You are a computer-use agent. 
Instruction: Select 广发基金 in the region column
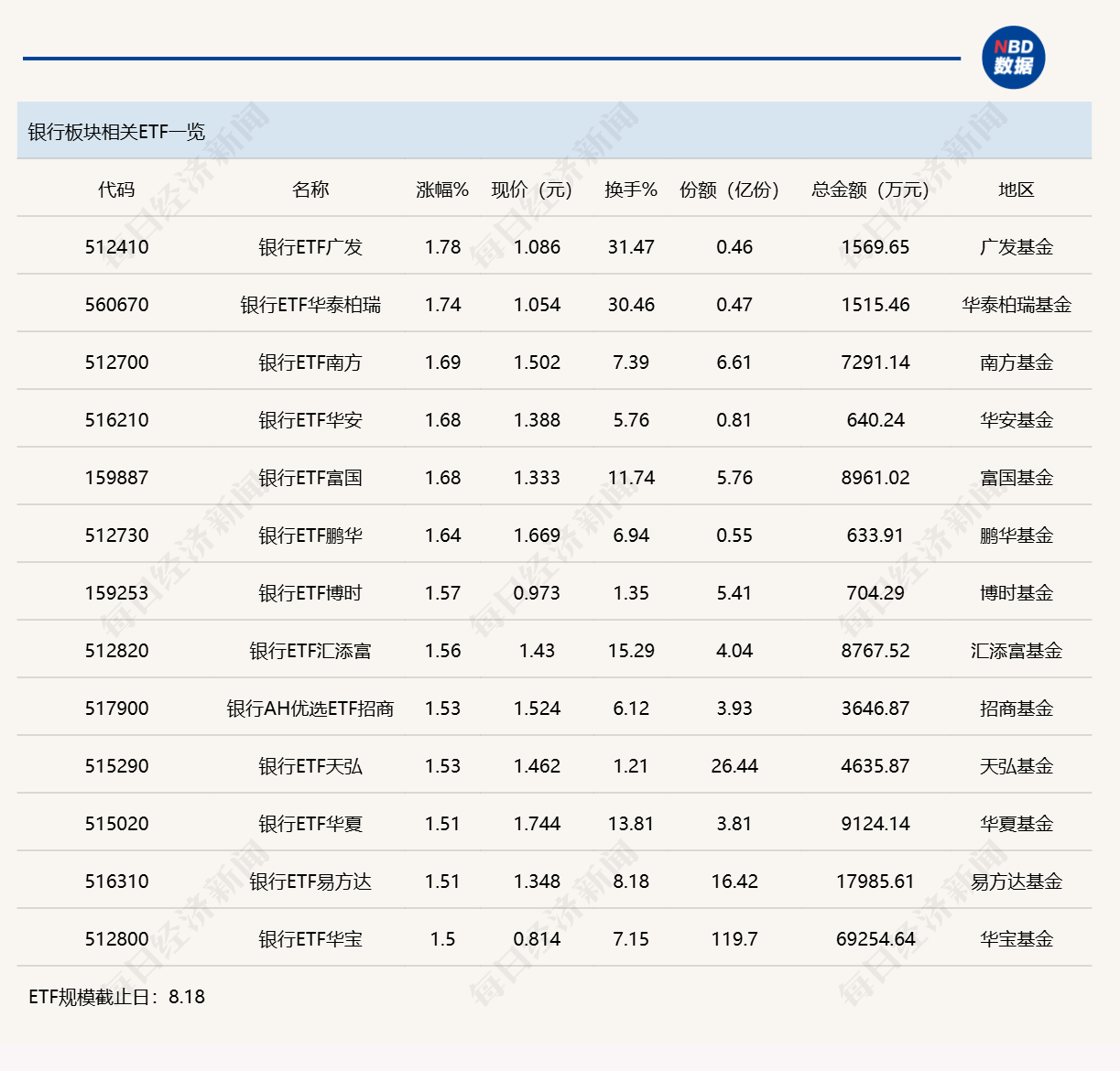(x=1017, y=247)
